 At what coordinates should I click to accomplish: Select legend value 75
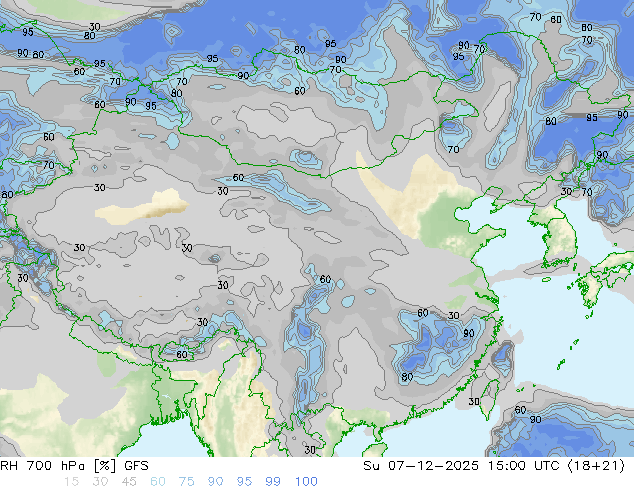point(186,482)
